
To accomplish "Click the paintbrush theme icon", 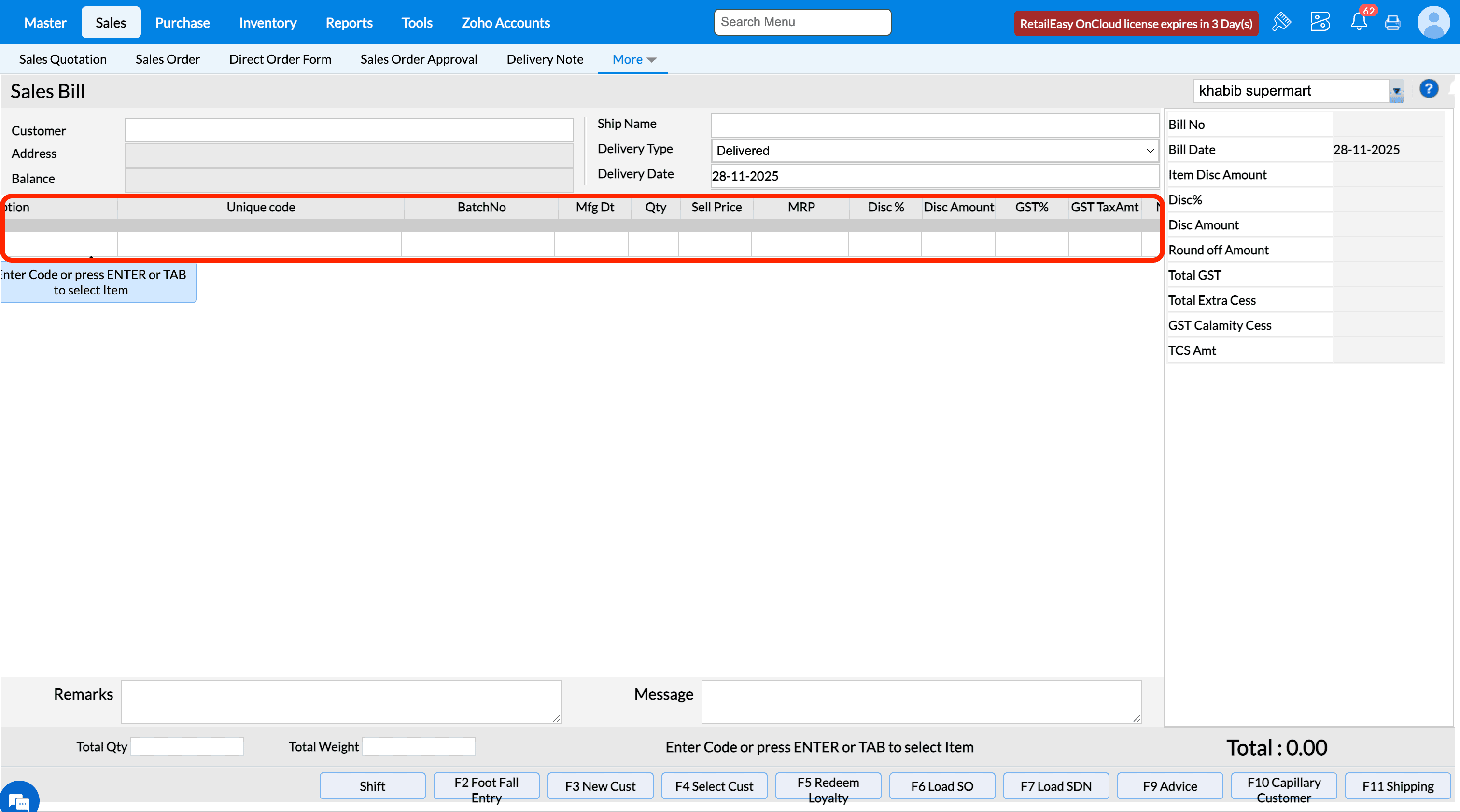I will click(1281, 22).
